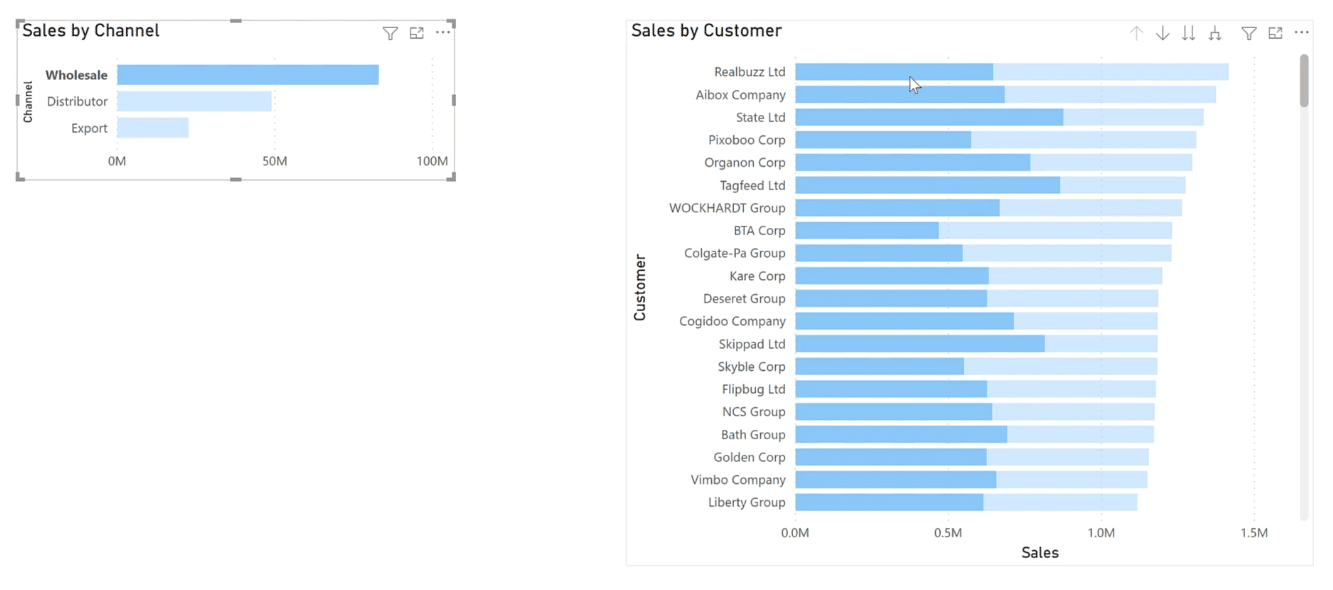Viewport: 1333px width, 590px height.
Task: Open filter icon on Sales by Channel
Action: click(x=390, y=33)
